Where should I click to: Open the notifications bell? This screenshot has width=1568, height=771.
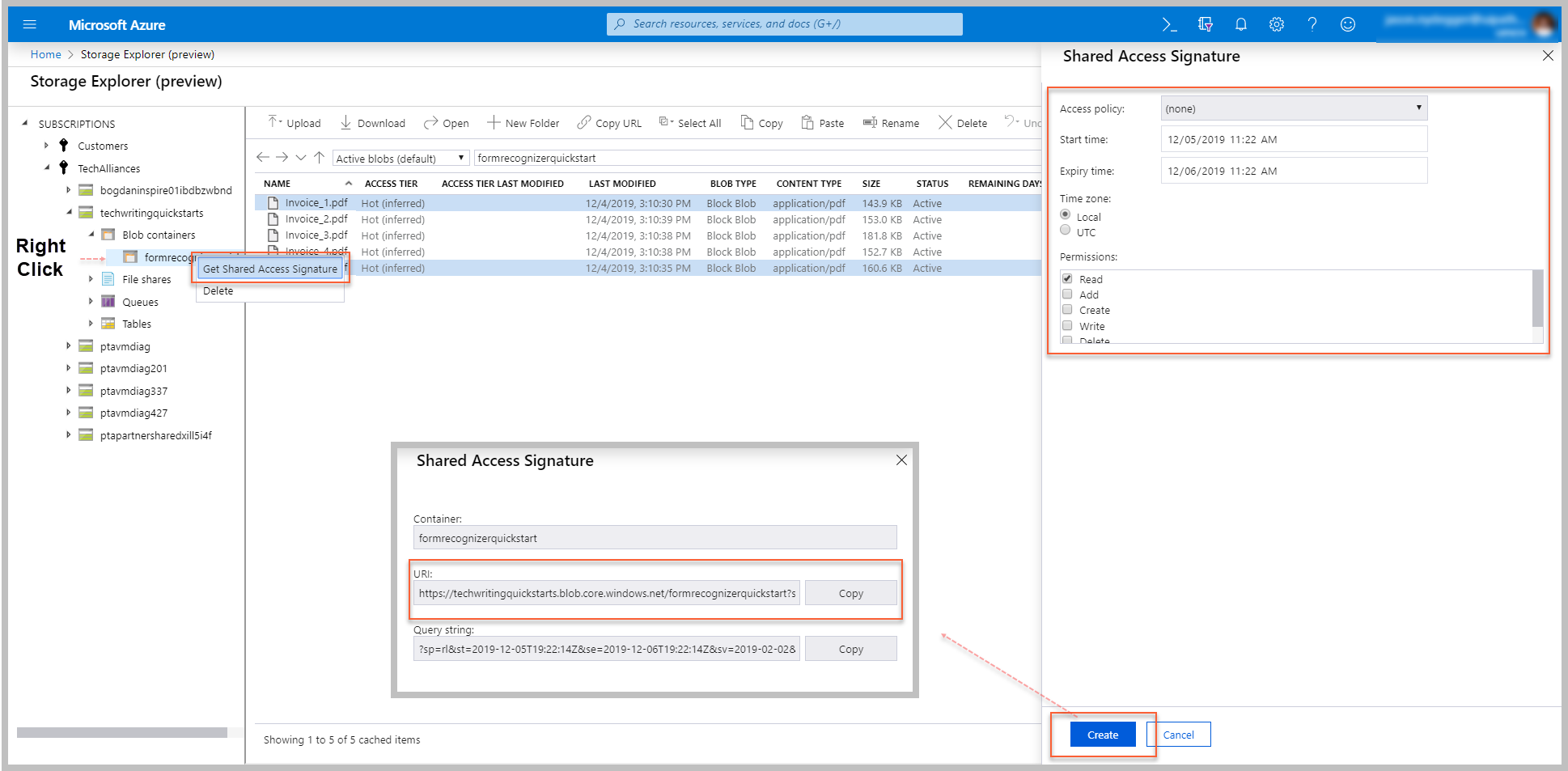coord(1240,24)
